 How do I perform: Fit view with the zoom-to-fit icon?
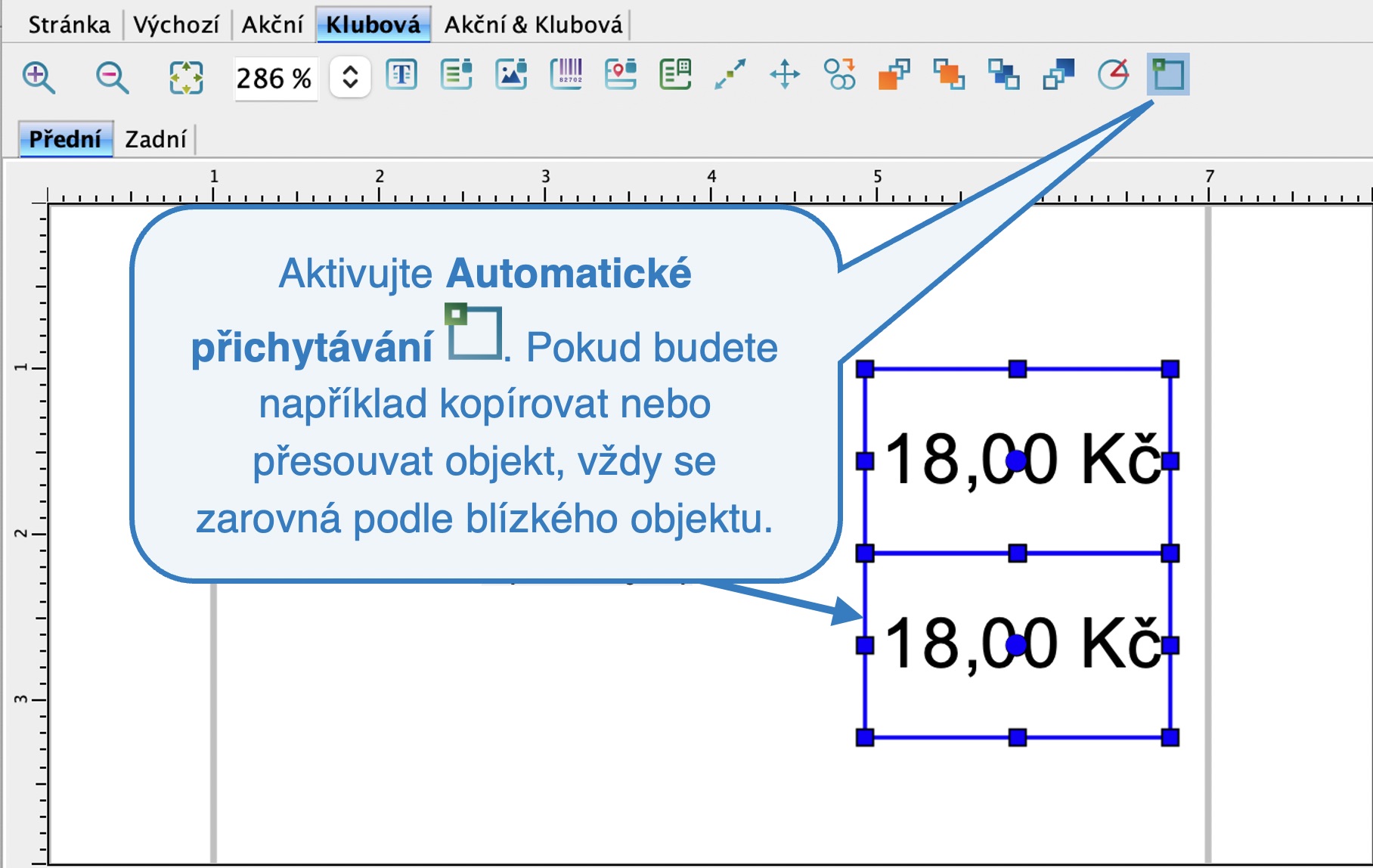pos(186,77)
